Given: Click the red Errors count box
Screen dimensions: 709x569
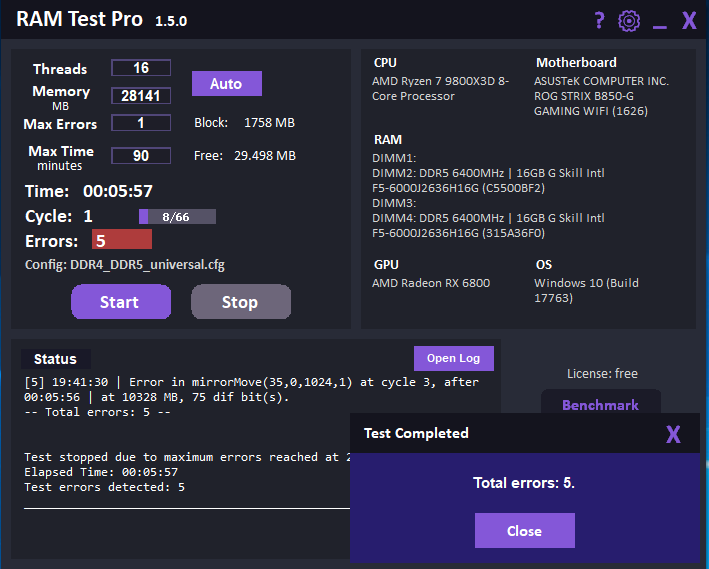Looking at the screenshot, I should click(122, 239).
